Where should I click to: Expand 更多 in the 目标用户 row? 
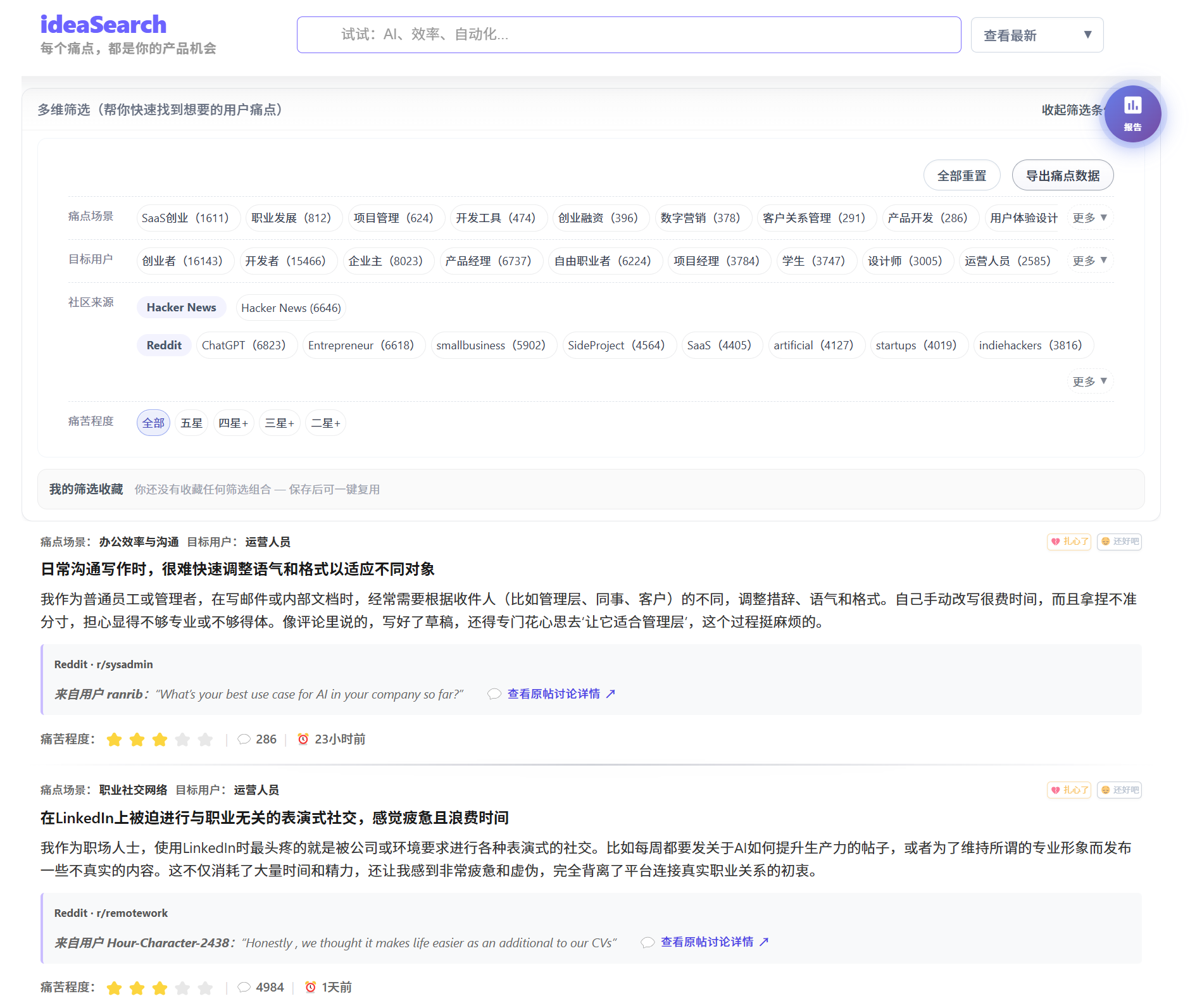pyautogui.click(x=1089, y=261)
